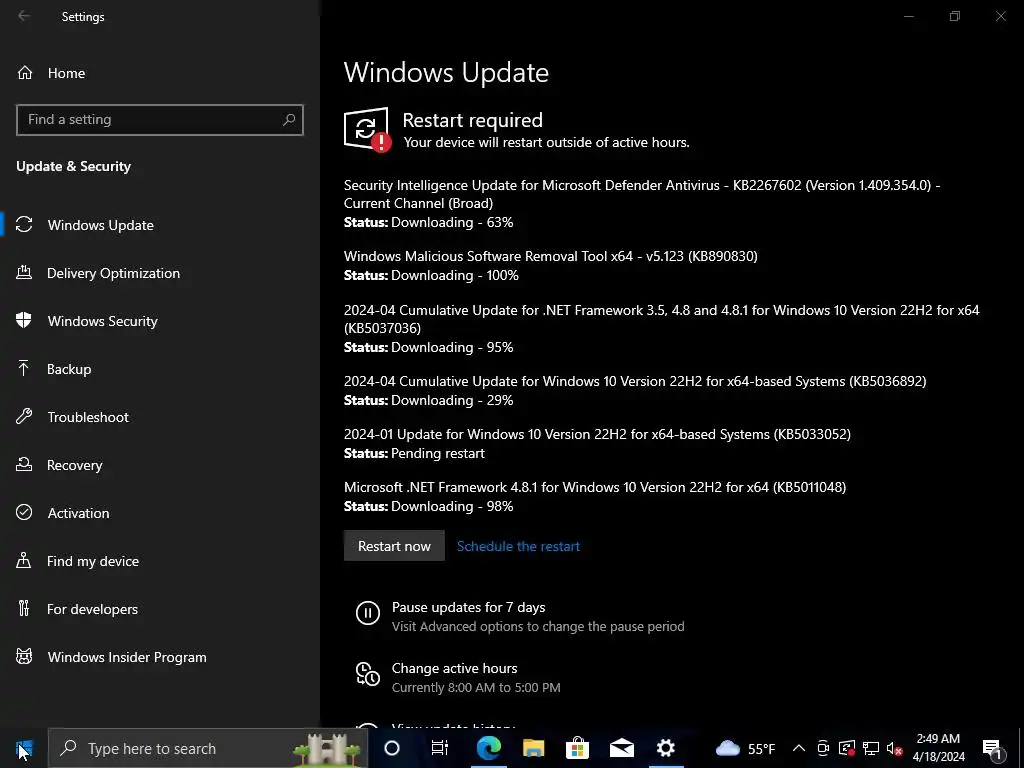The height and width of the screenshot is (768, 1024).
Task: Open the notification center icon
Action: (993, 749)
